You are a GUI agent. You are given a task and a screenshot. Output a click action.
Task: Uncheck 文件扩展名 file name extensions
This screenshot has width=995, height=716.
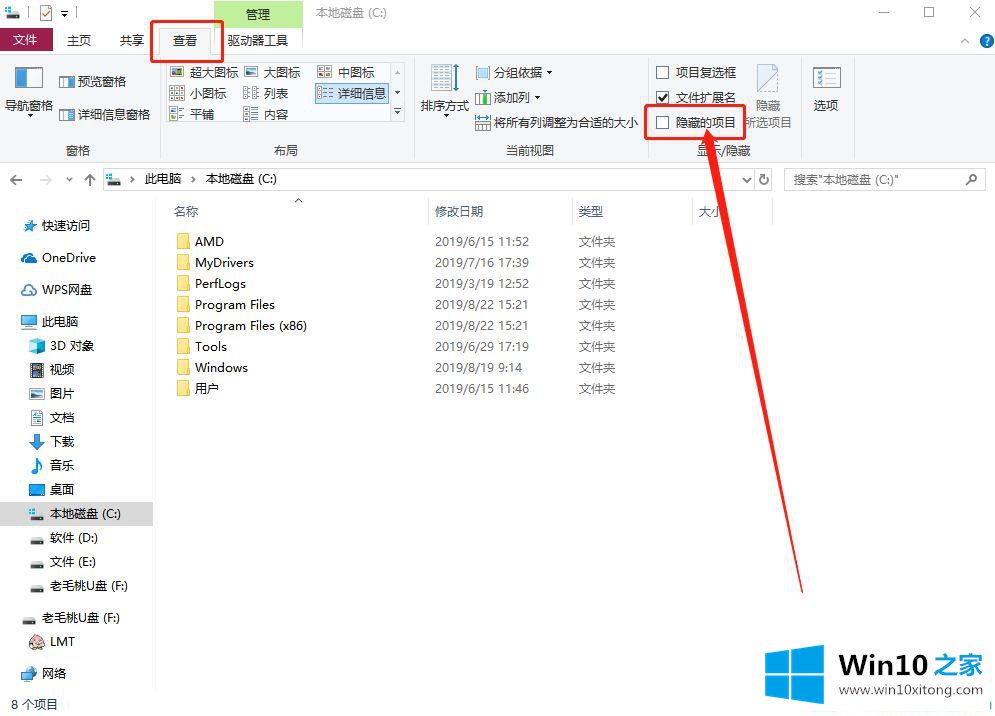coord(662,98)
